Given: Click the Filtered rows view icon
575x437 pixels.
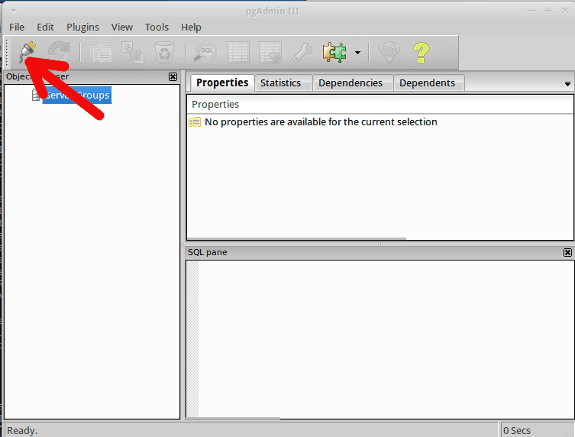Looking at the screenshot, I should coord(271,52).
